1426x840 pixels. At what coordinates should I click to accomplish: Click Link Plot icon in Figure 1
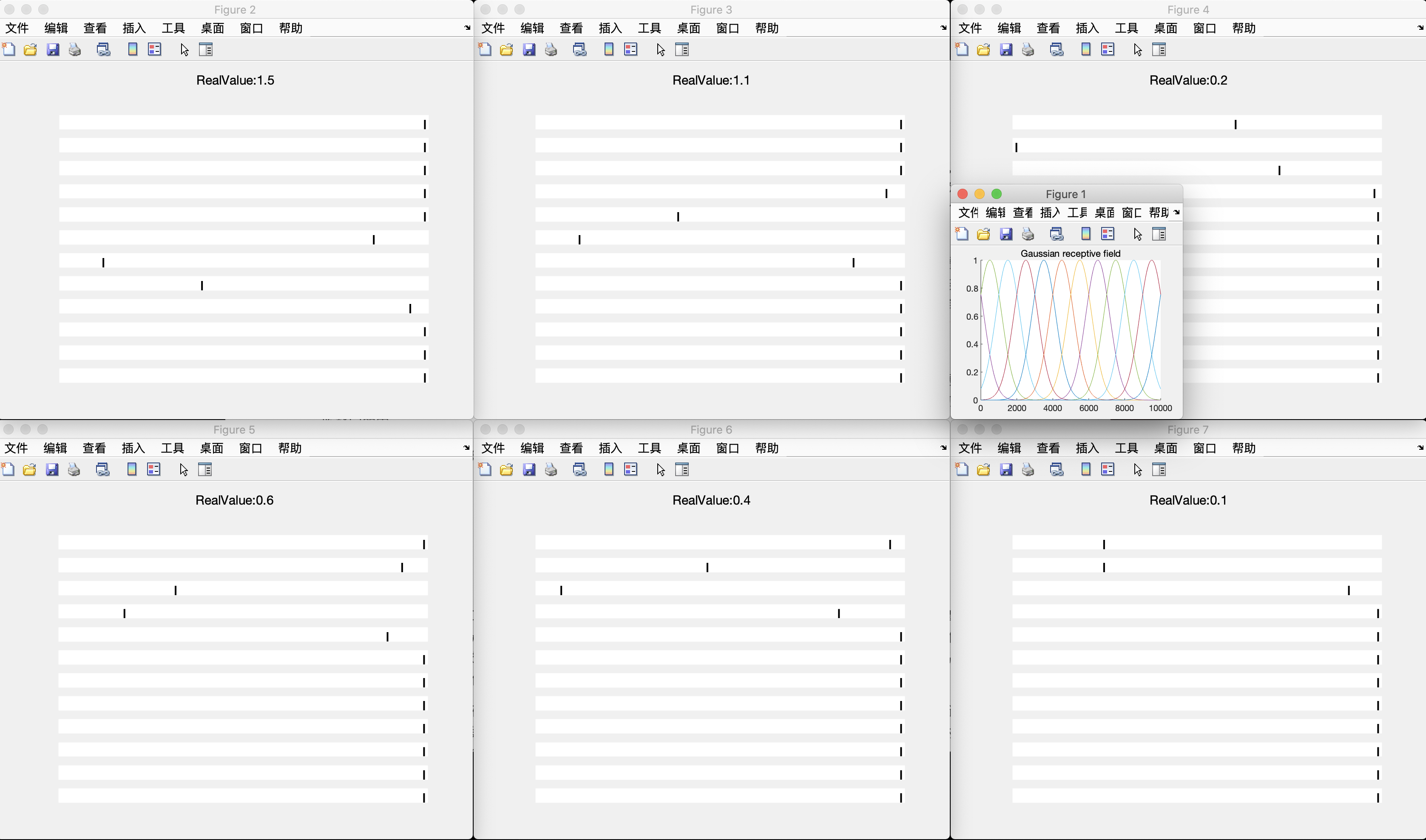pos(1057,234)
